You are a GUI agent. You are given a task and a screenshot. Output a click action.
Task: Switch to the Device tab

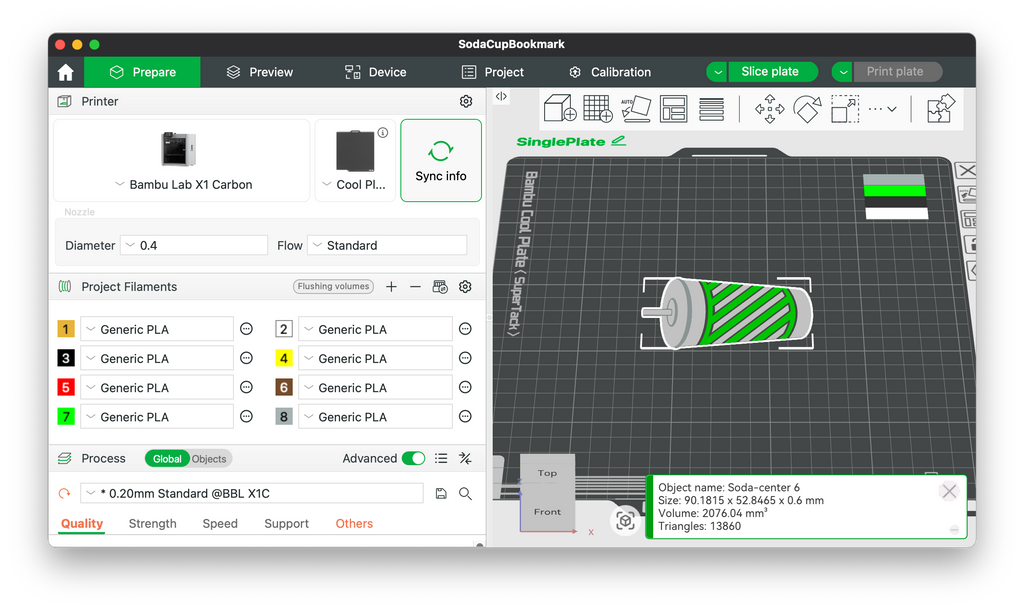(376, 72)
